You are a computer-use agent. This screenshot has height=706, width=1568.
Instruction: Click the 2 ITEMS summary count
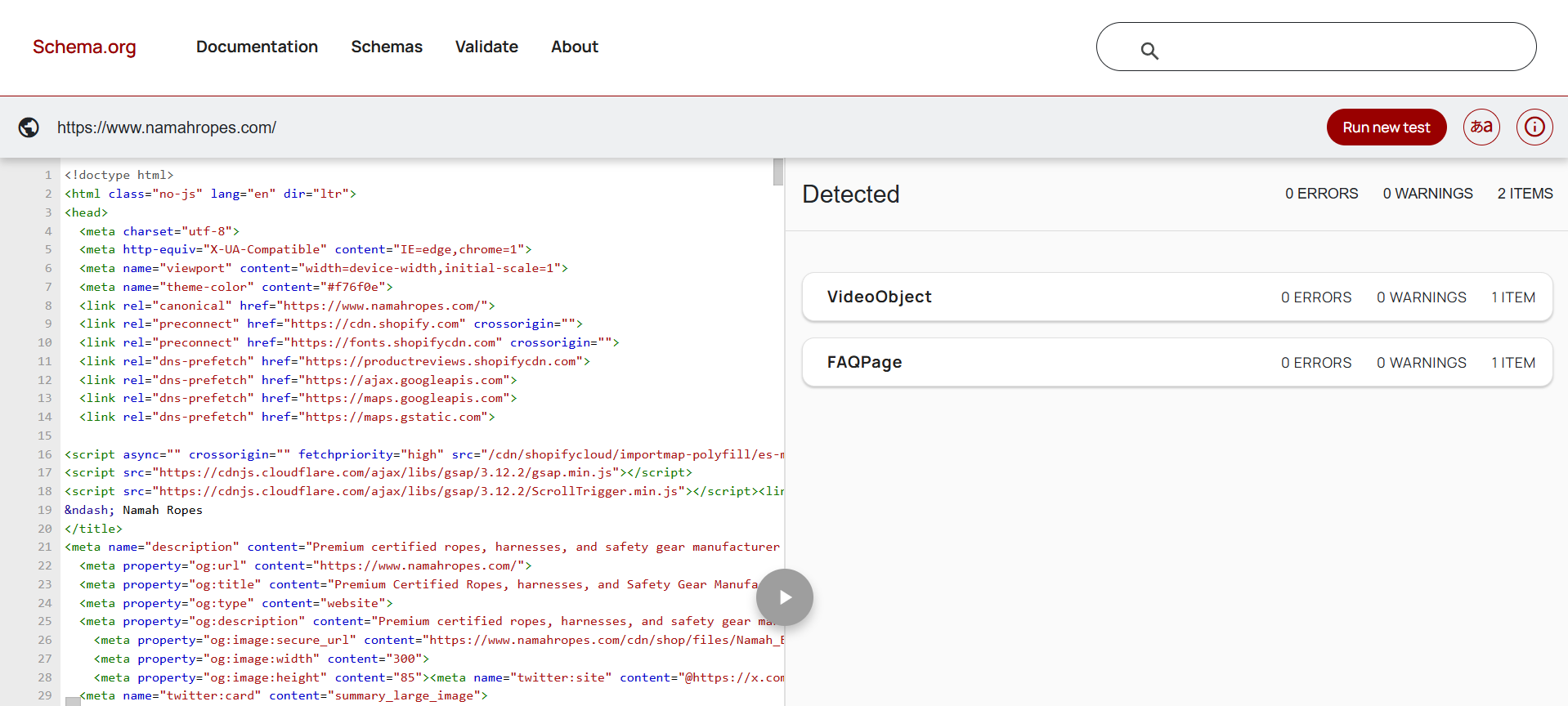(x=1525, y=194)
